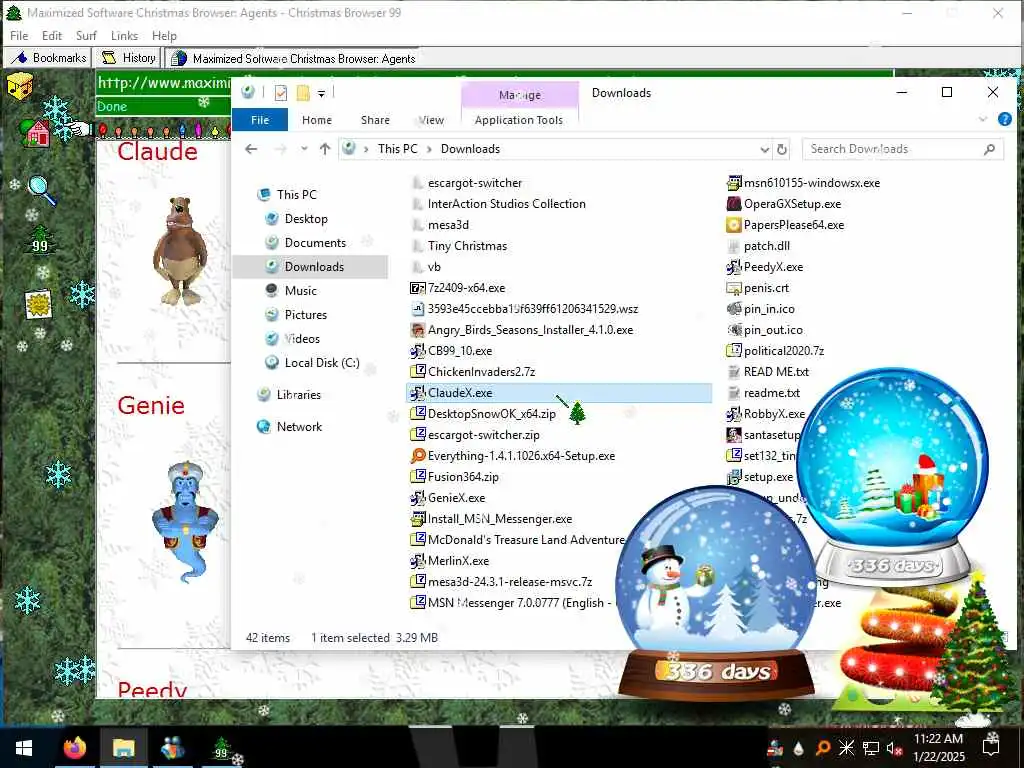The width and height of the screenshot is (1024, 768).
Task: Select the CB99_10.exe file
Action: [x=460, y=351]
